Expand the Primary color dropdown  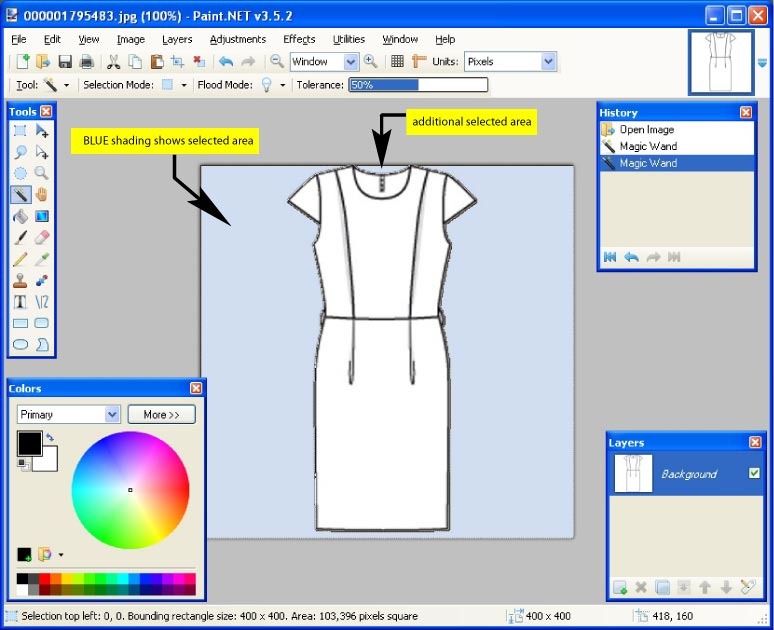[x=112, y=414]
